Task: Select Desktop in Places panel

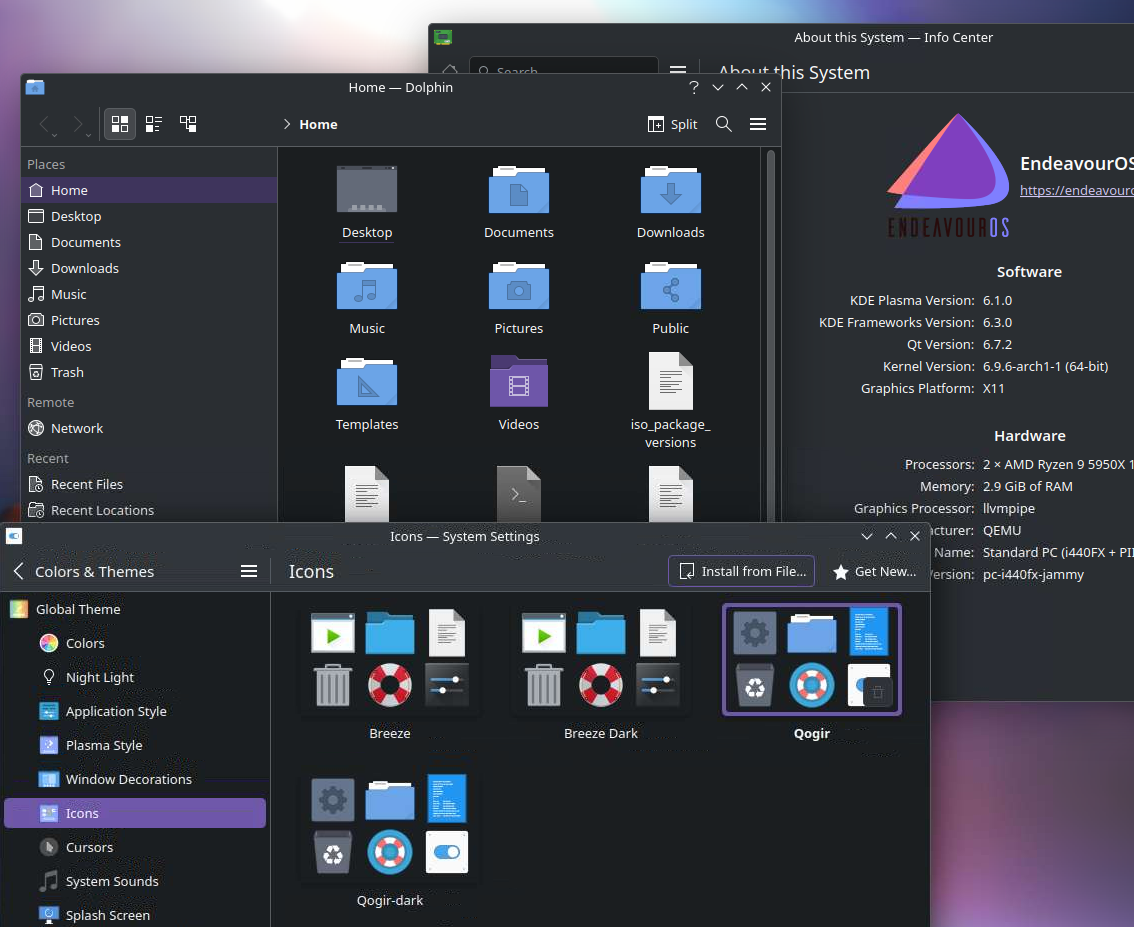Action: click(x=149, y=216)
